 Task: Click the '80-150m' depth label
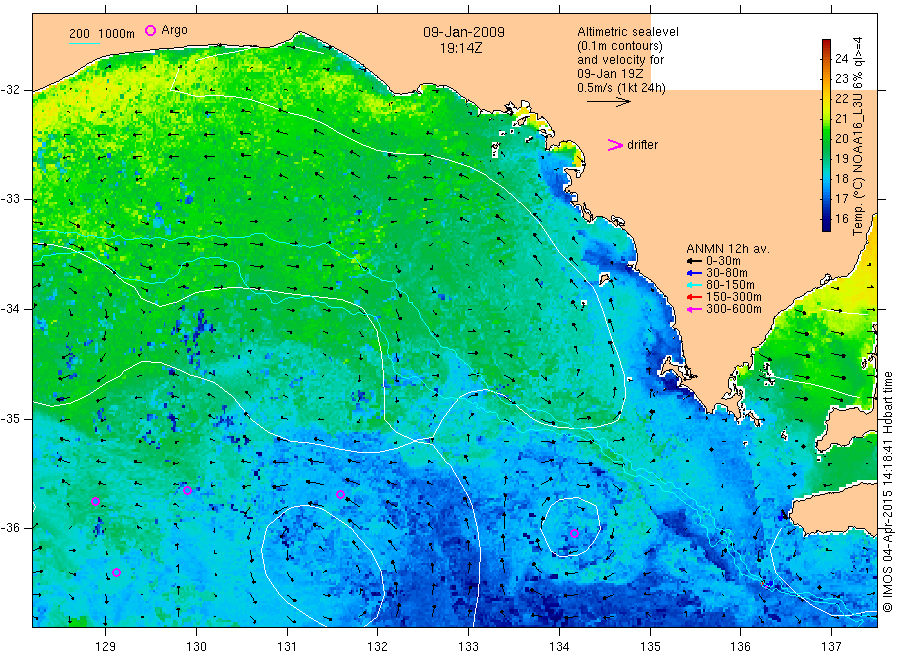click(730, 285)
